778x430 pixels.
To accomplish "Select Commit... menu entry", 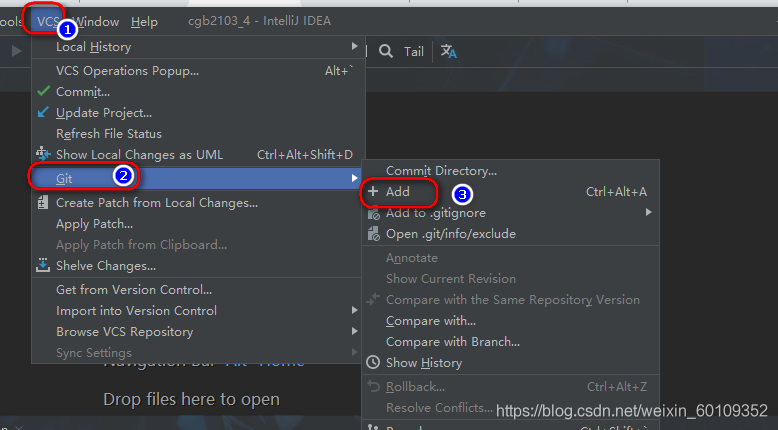I will coord(83,92).
